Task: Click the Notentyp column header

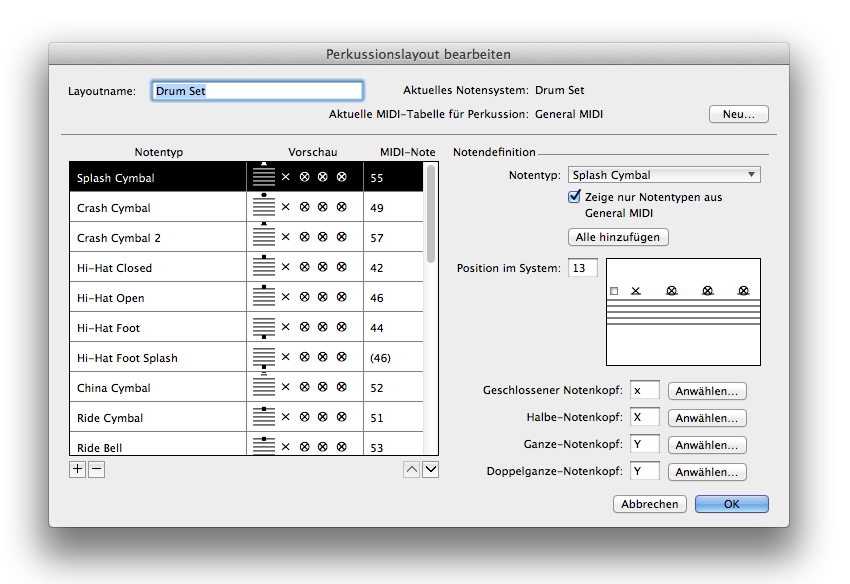Action: point(158,152)
